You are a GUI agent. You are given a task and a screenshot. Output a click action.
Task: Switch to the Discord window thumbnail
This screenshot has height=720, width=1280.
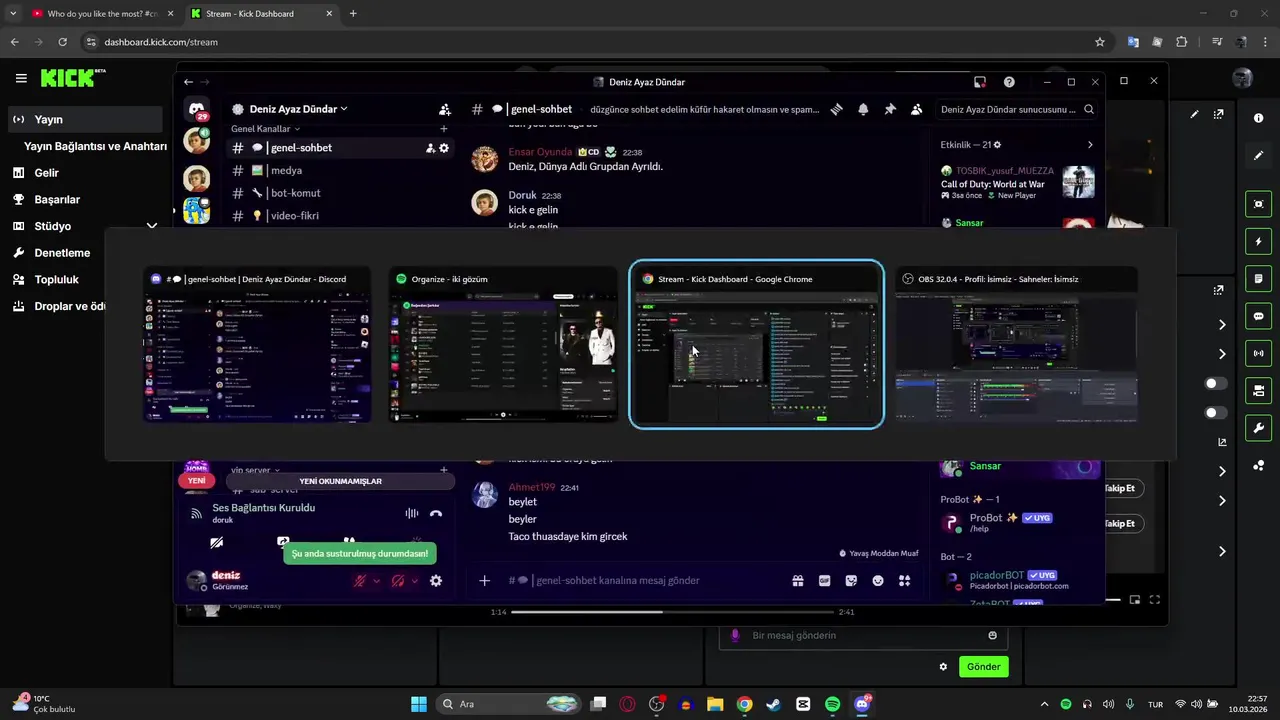click(x=257, y=344)
